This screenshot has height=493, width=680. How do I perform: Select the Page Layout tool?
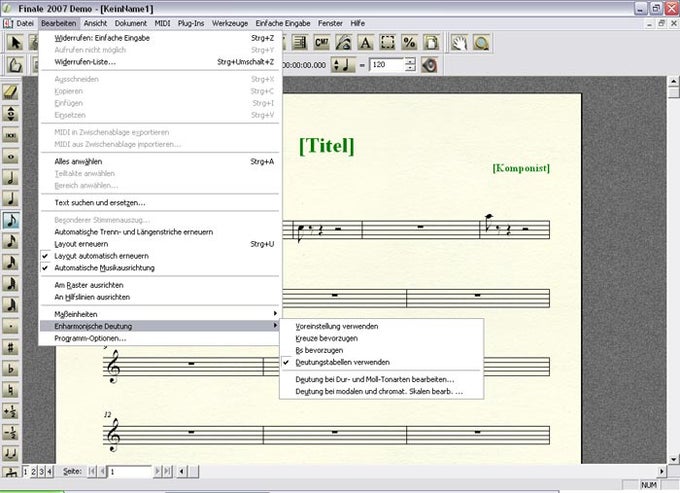(x=432, y=42)
